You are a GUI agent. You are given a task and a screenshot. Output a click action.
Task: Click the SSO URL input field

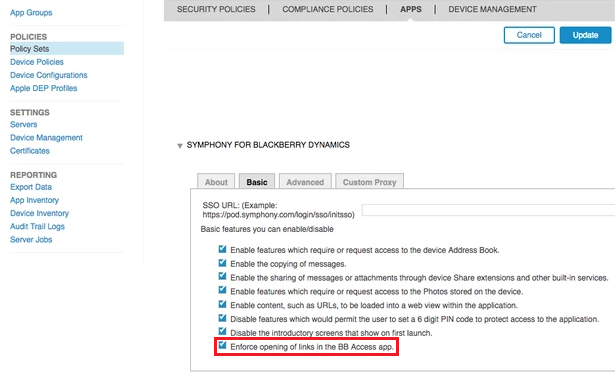click(x=488, y=210)
